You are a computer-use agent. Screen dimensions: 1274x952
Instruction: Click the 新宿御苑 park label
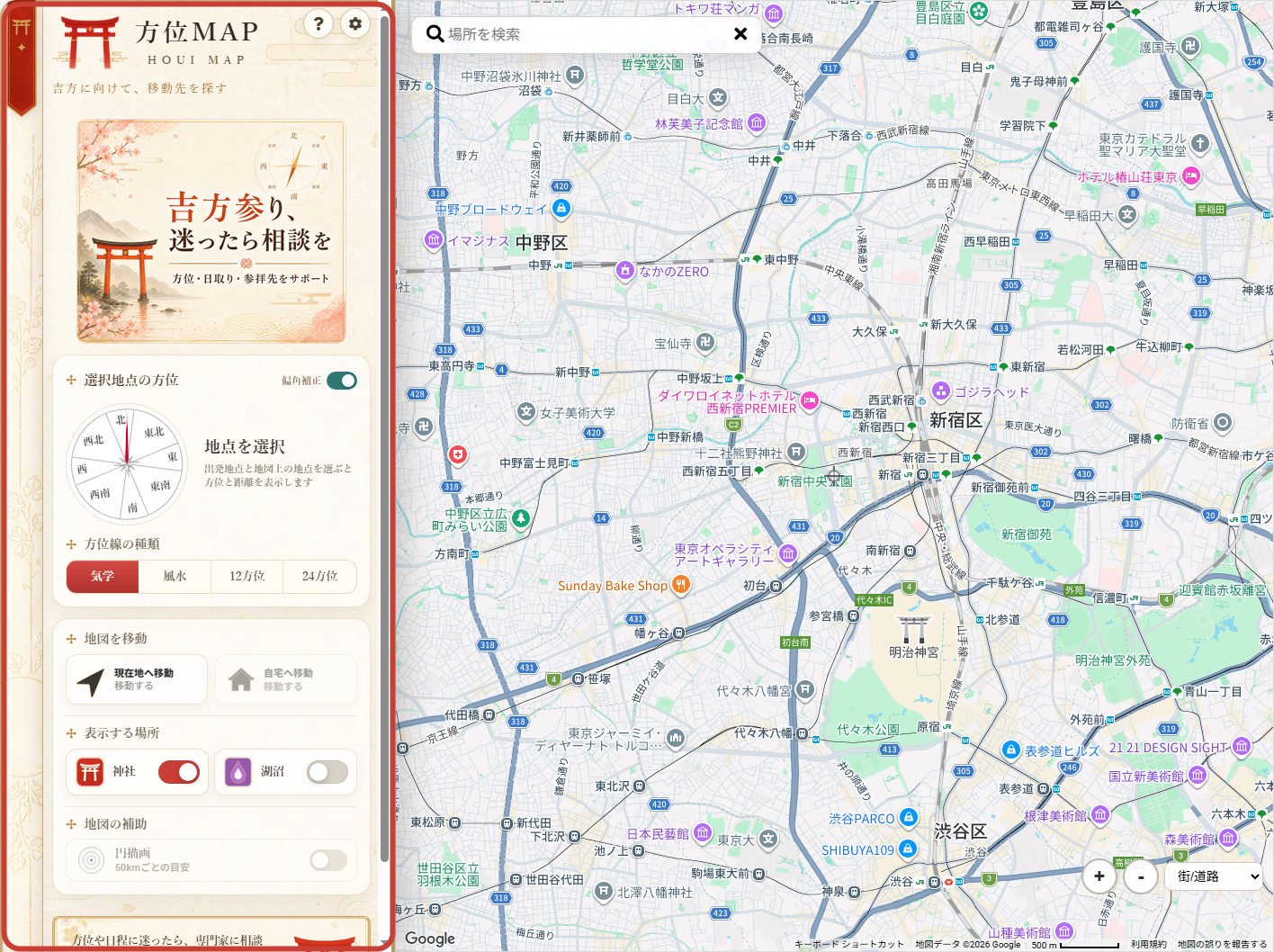[1027, 534]
